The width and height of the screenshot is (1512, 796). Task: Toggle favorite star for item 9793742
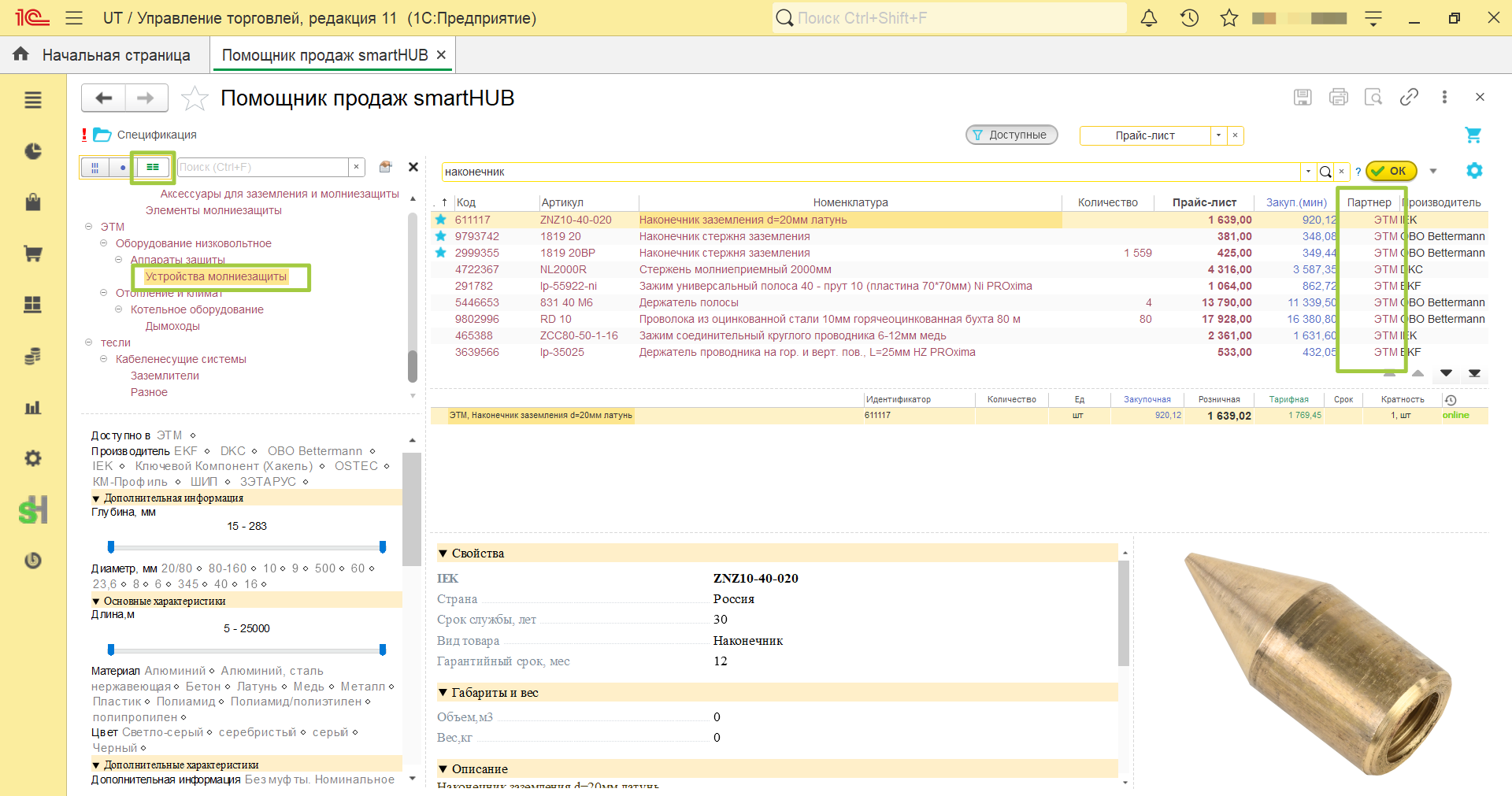(441, 236)
